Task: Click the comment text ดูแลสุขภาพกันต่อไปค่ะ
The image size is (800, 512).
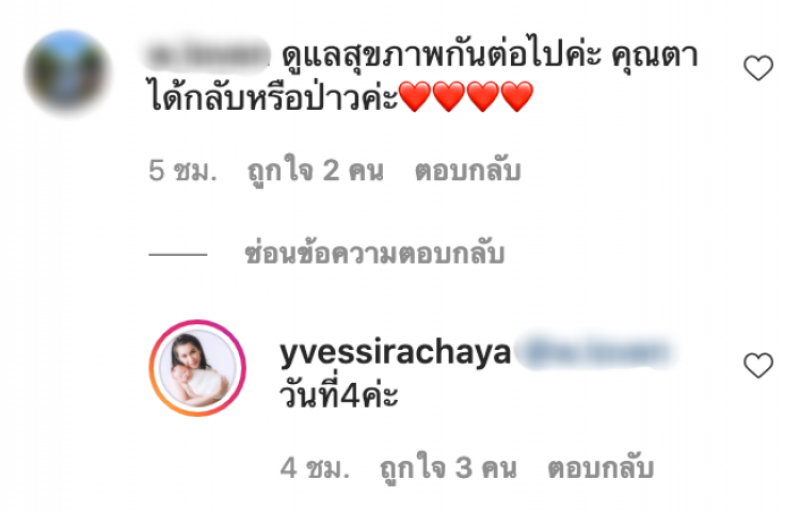Action: (442, 54)
